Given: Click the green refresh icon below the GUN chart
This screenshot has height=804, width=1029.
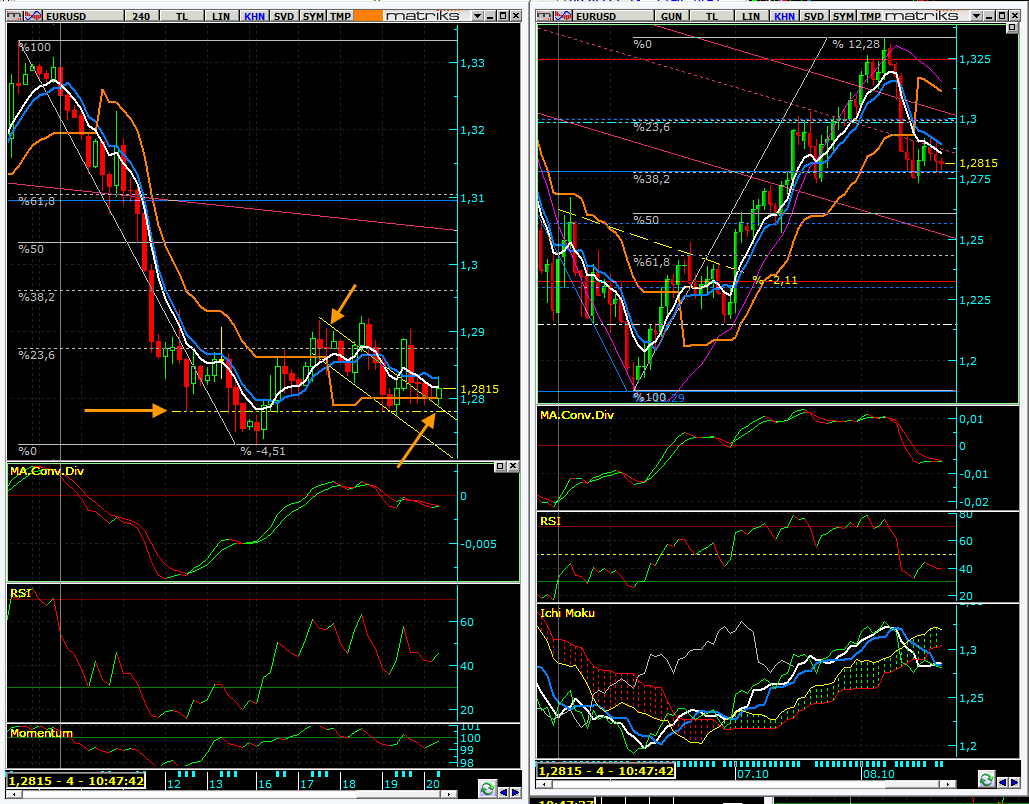Looking at the screenshot, I should point(987,779).
